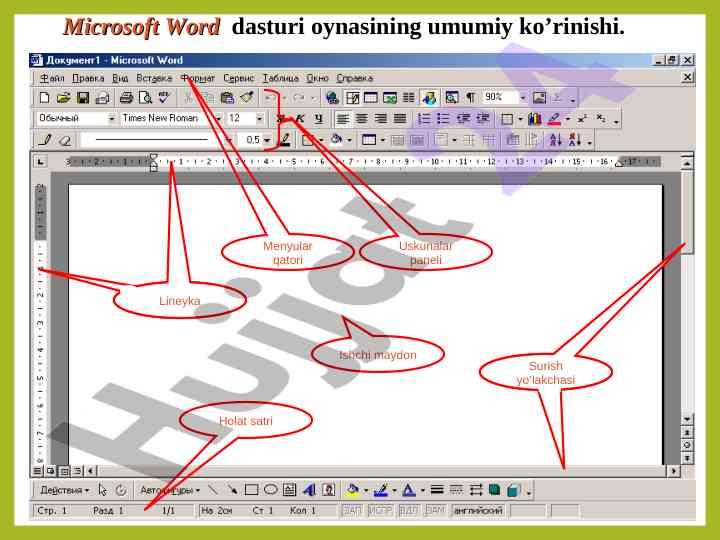Select the Rectangle drawing tool
720x540 pixels.
[x=252, y=490]
